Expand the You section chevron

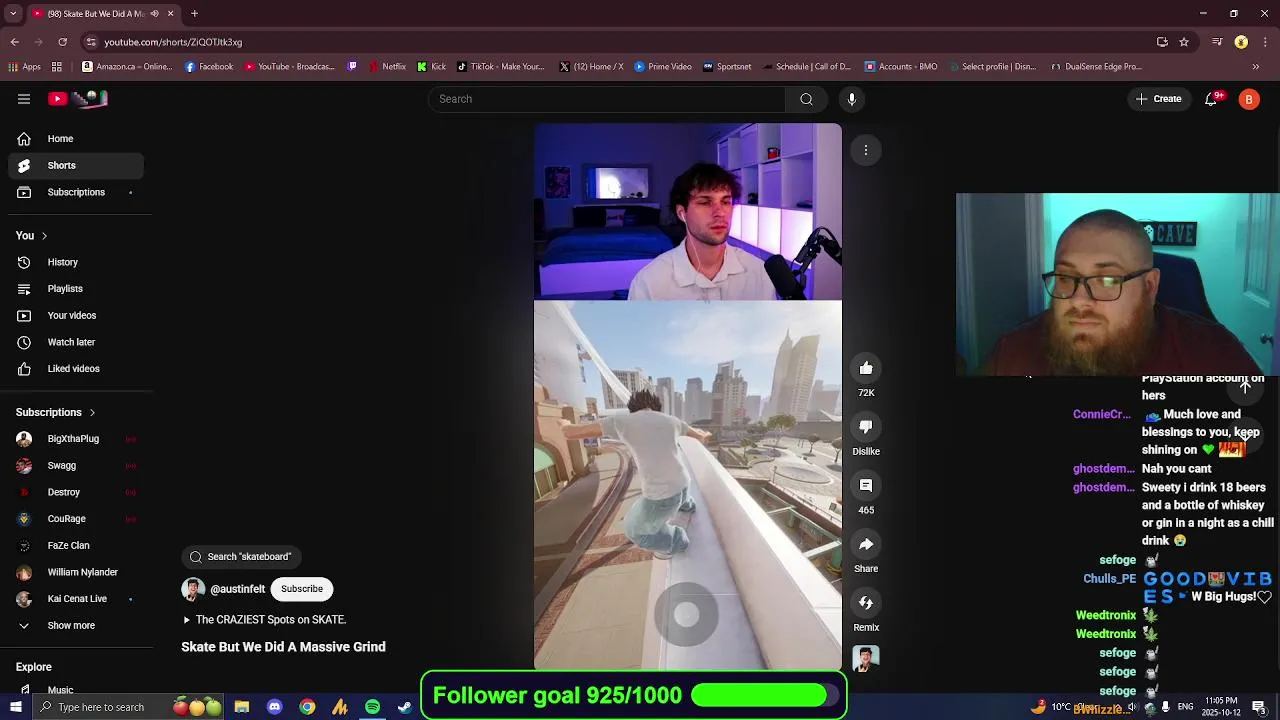pyautogui.click(x=44, y=236)
